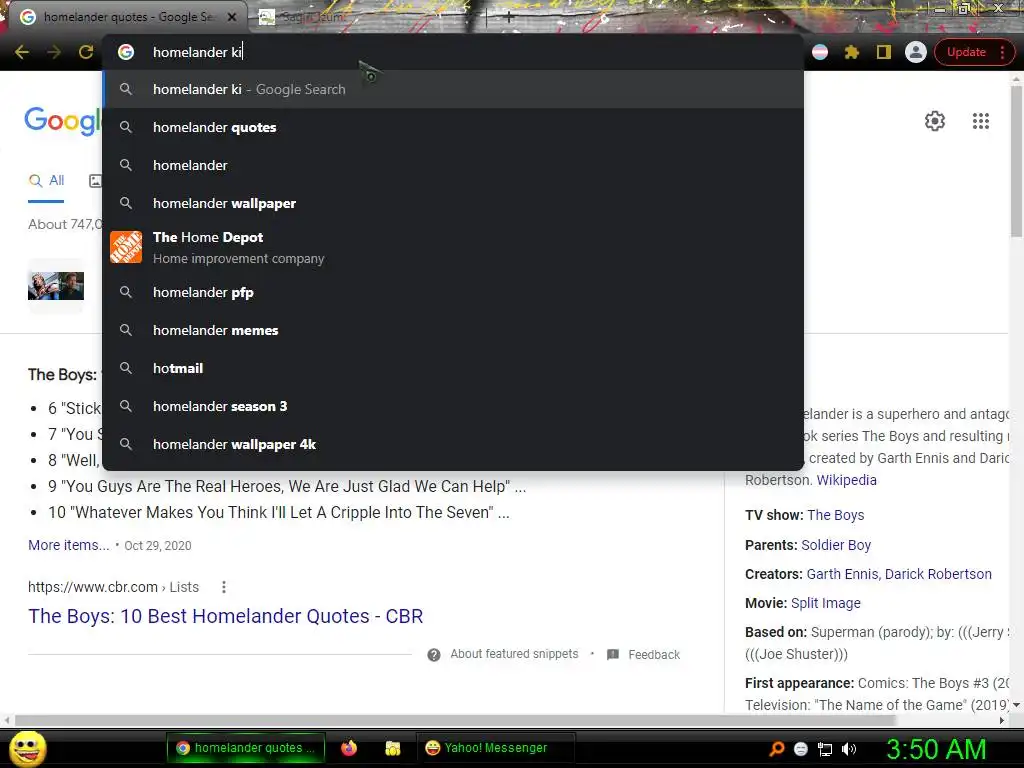This screenshot has height=768, width=1024.
Task: Launch Firefox from the taskbar
Action: point(349,748)
